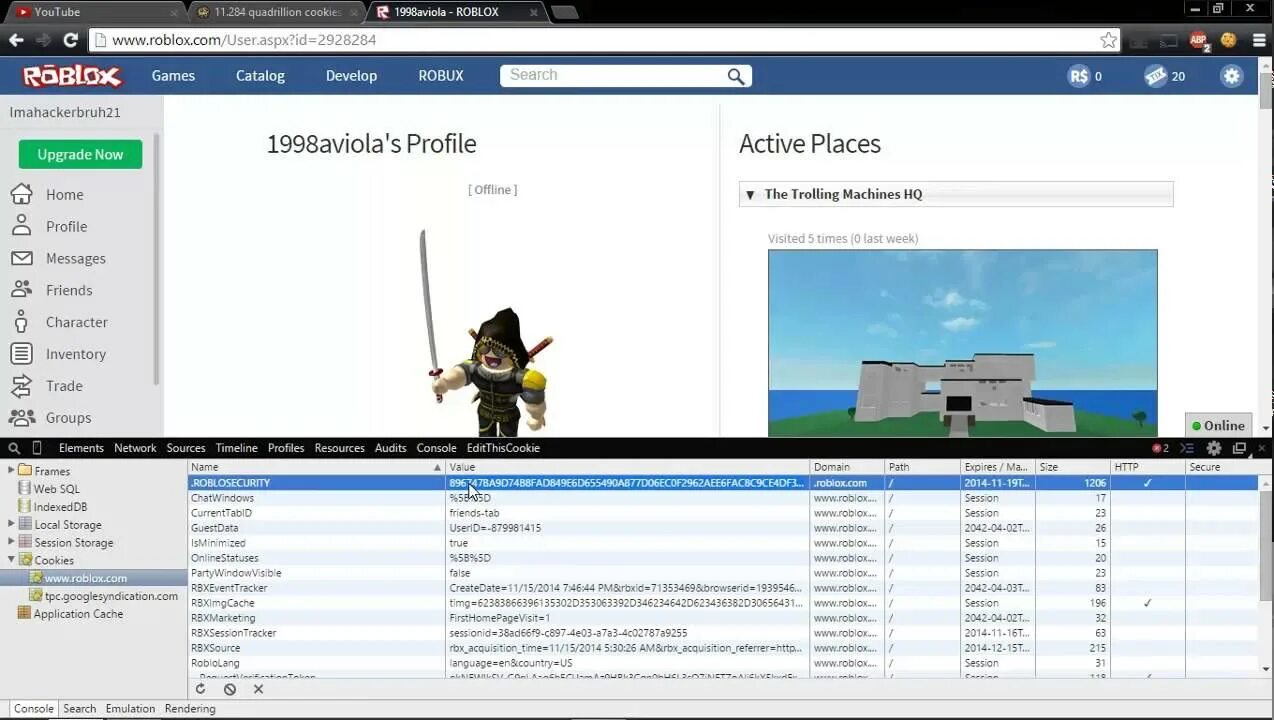Select the GuestData cookie row

pyautogui.click(x=723, y=528)
